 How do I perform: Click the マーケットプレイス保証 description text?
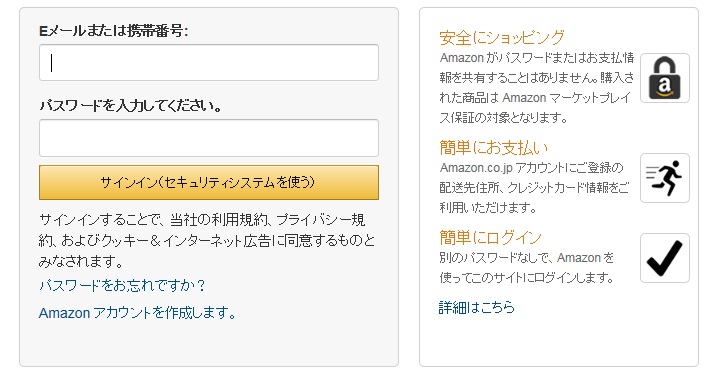tap(536, 88)
